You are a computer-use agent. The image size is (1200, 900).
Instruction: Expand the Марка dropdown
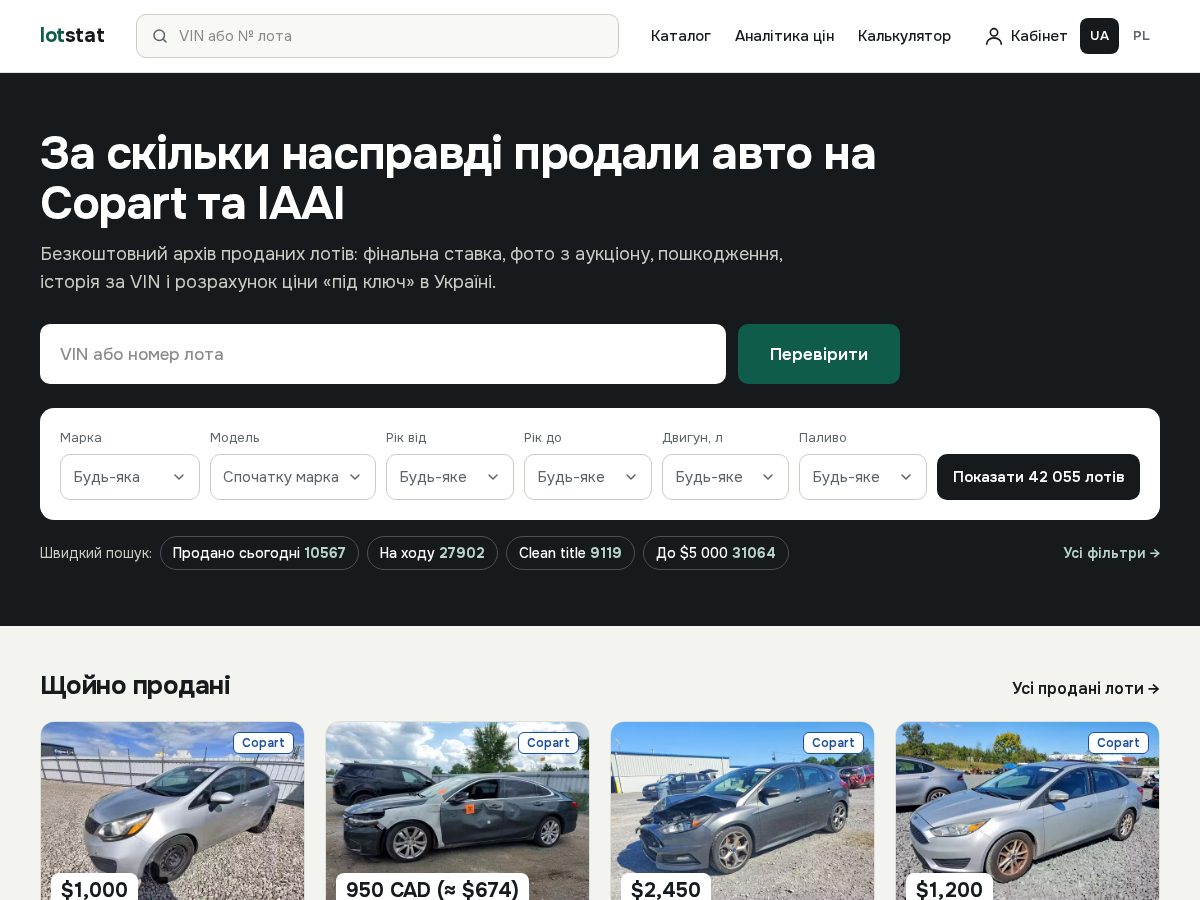130,477
